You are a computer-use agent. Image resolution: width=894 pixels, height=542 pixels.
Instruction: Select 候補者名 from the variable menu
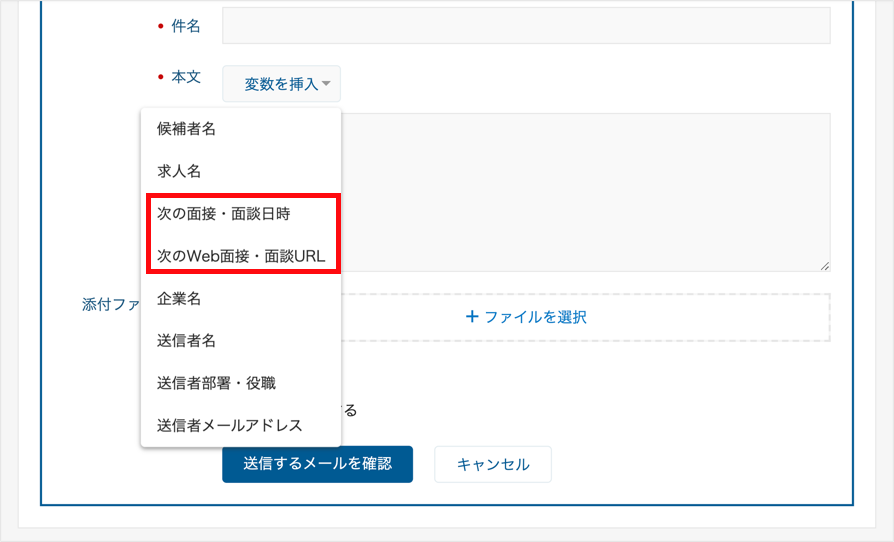tap(241, 129)
